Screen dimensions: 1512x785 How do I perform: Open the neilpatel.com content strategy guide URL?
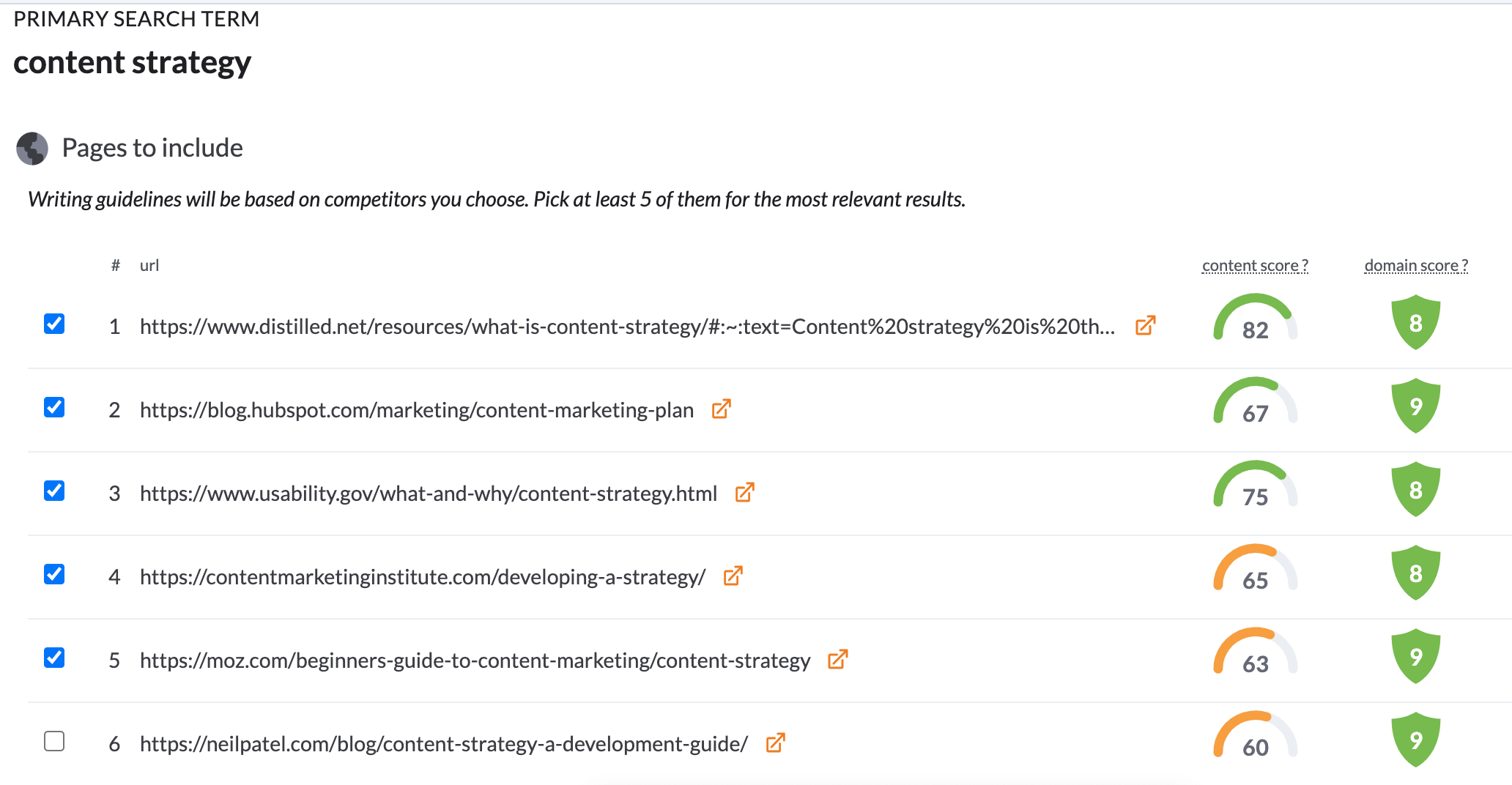tap(443, 744)
